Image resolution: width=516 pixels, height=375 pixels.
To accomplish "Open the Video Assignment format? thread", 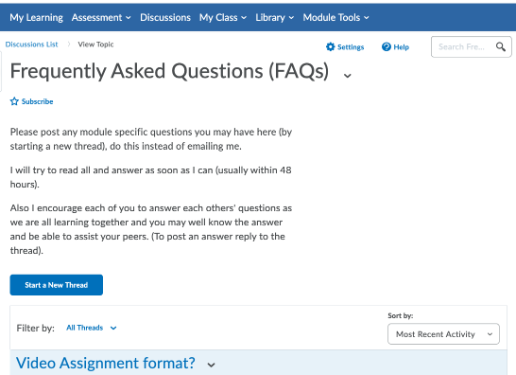I will (106, 363).
